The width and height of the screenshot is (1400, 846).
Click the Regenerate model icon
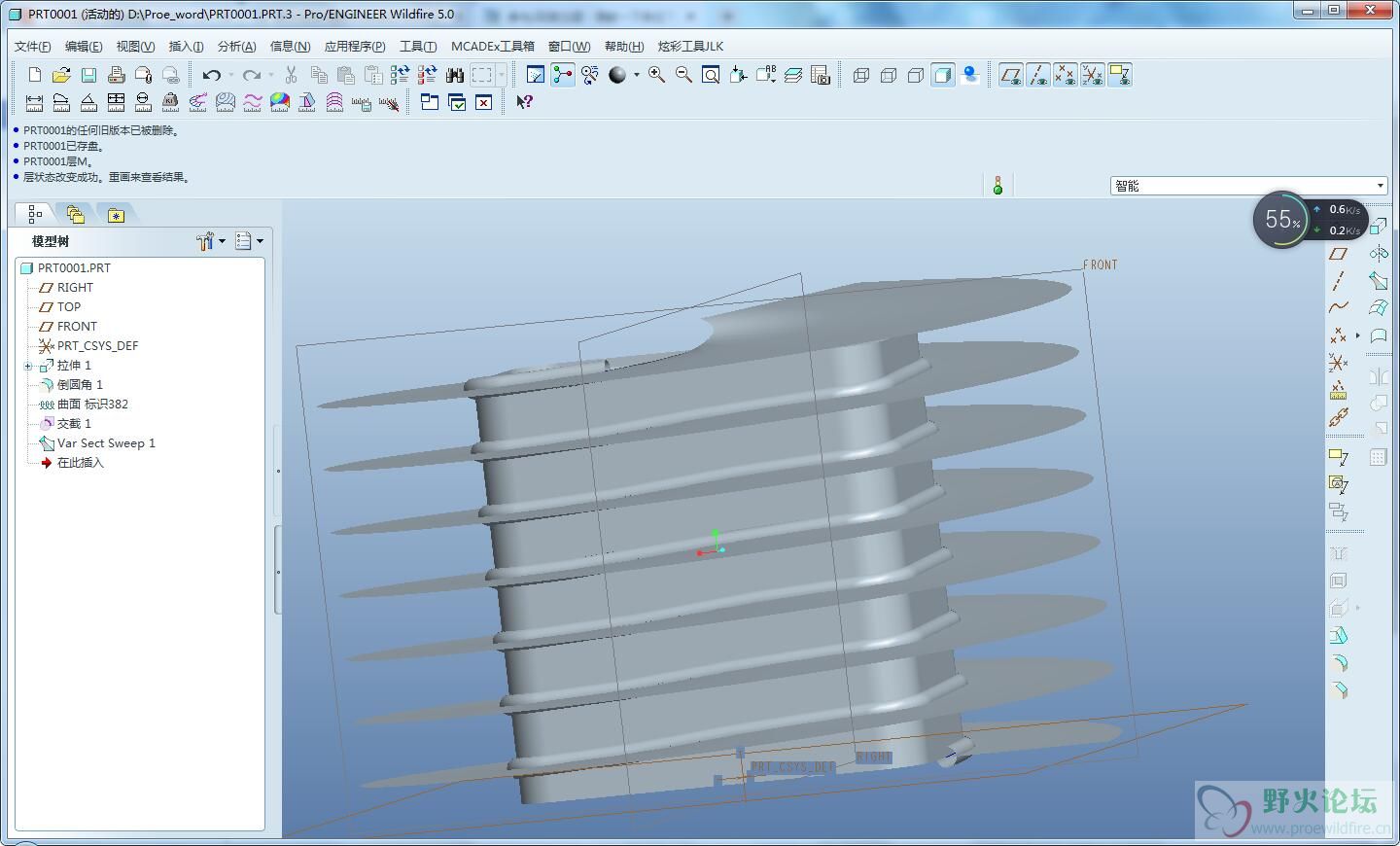(400, 75)
